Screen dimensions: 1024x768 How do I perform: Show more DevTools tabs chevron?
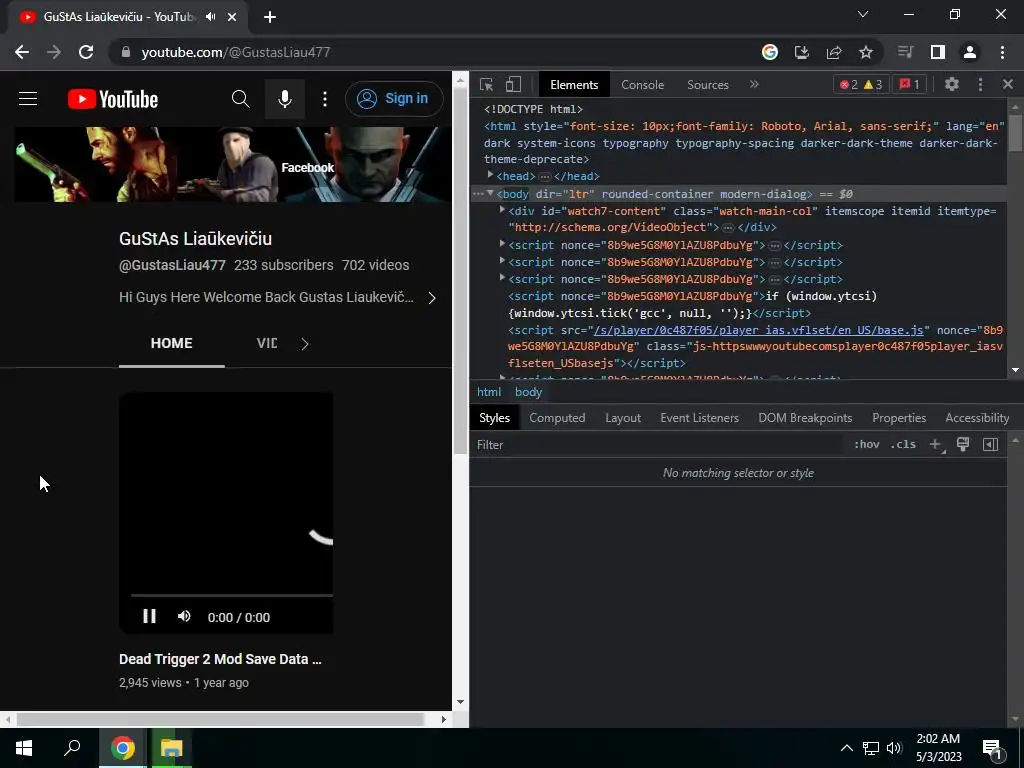pos(754,84)
